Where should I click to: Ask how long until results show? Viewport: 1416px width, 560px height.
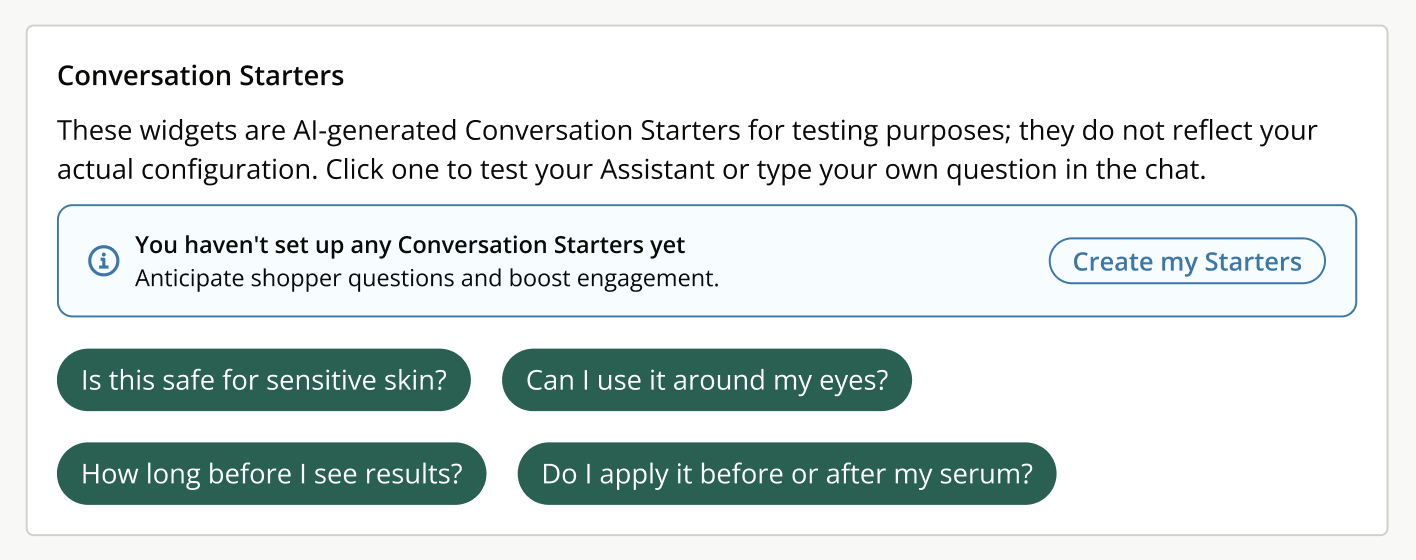click(x=271, y=474)
